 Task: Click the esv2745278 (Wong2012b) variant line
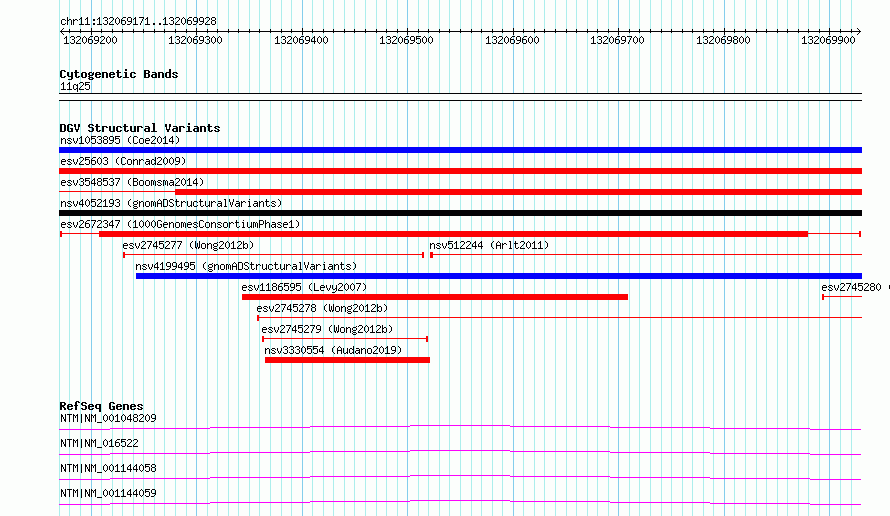(x=559, y=318)
